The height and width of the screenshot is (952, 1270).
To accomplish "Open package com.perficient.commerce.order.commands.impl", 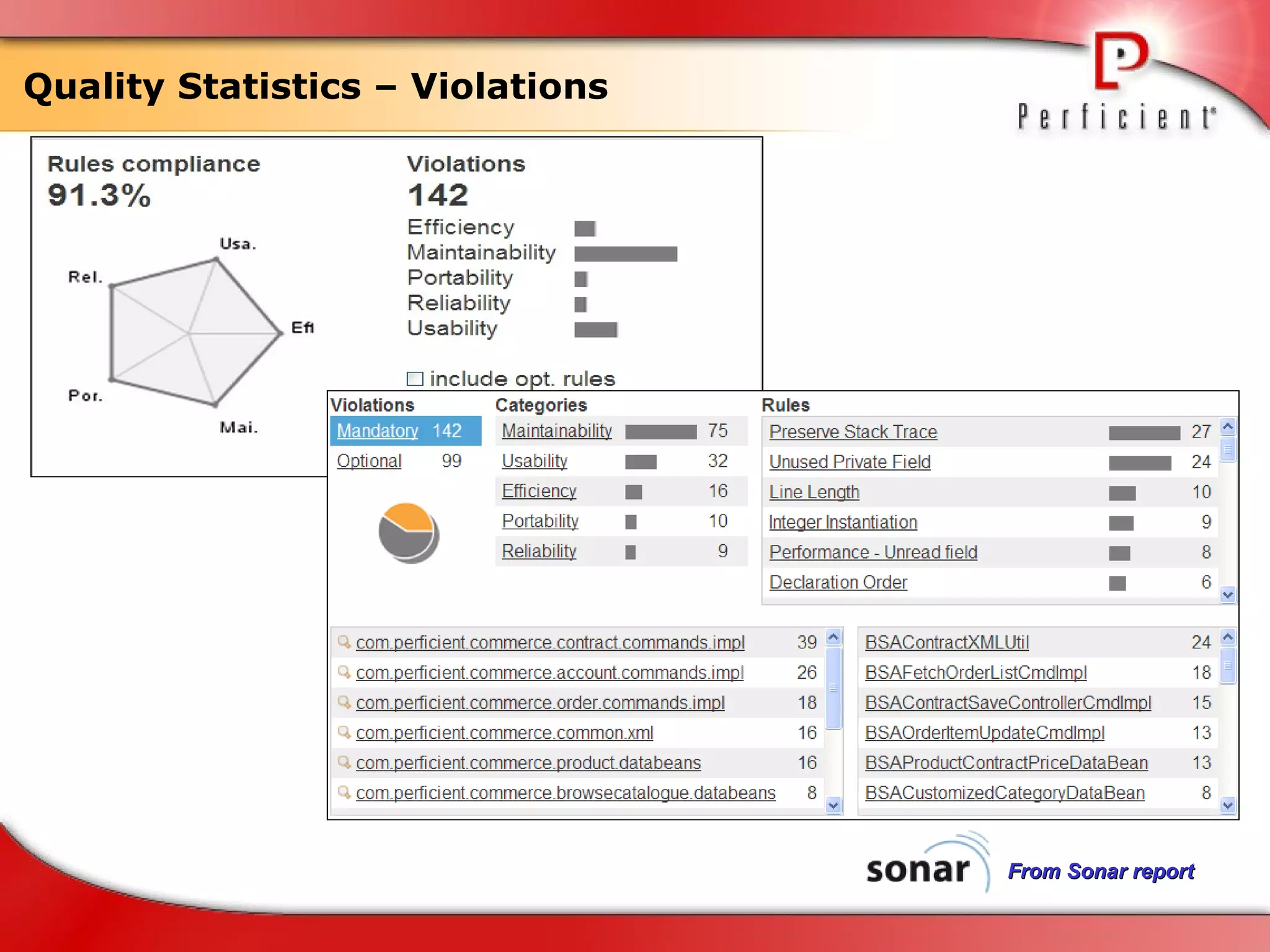I will click(x=540, y=703).
